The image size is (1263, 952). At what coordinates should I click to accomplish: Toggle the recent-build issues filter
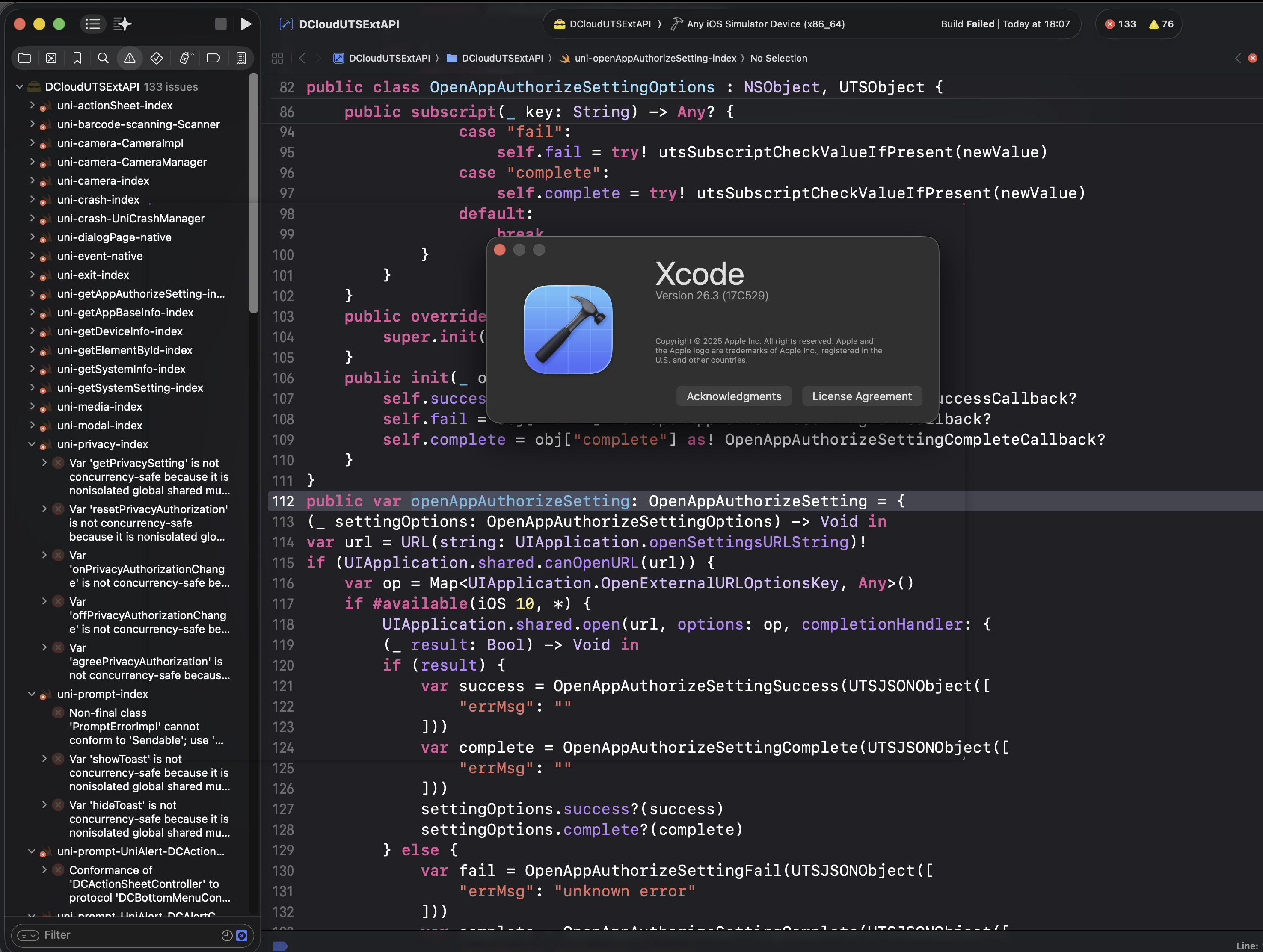pyautogui.click(x=227, y=935)
